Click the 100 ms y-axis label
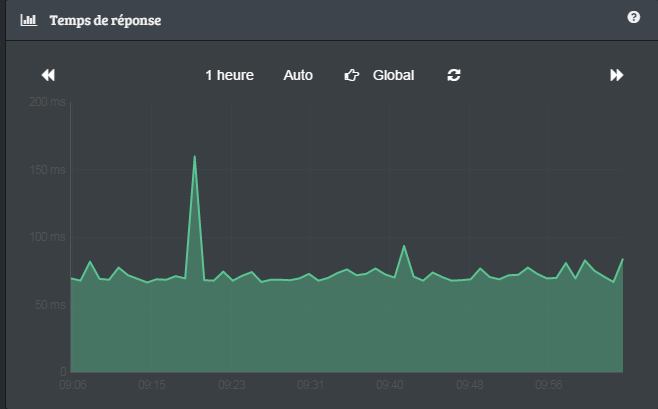Image resolution: width=658 pixels, height=409 pixels. click(x=47, y=237)
